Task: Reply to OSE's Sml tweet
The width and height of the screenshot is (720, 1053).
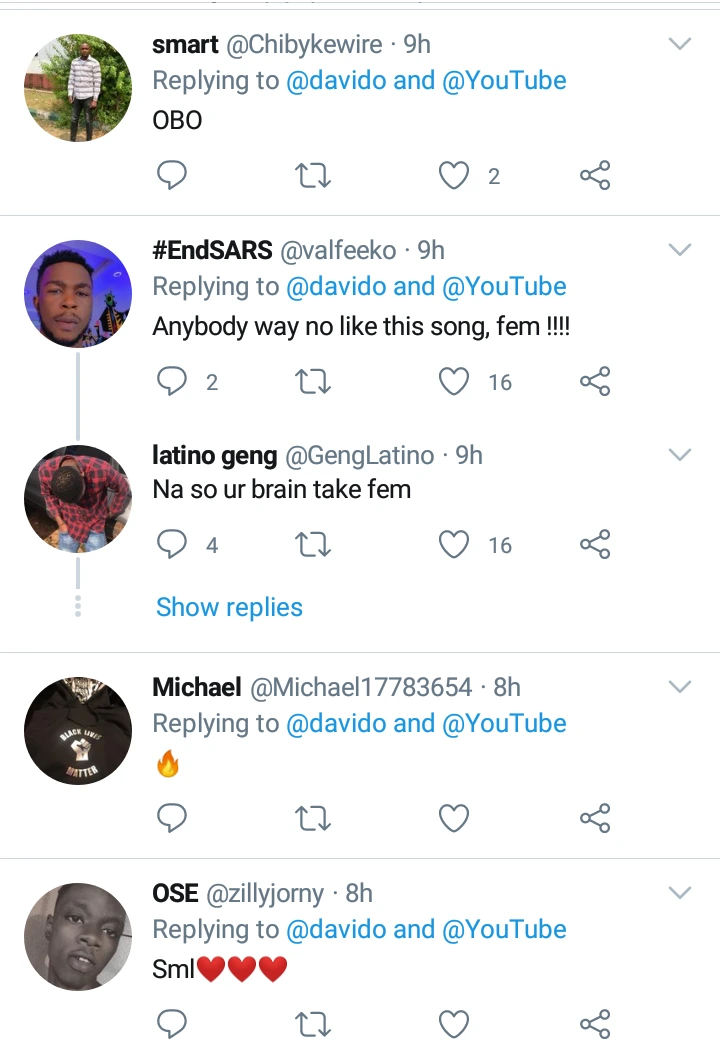Action: tap(173, 1024)
